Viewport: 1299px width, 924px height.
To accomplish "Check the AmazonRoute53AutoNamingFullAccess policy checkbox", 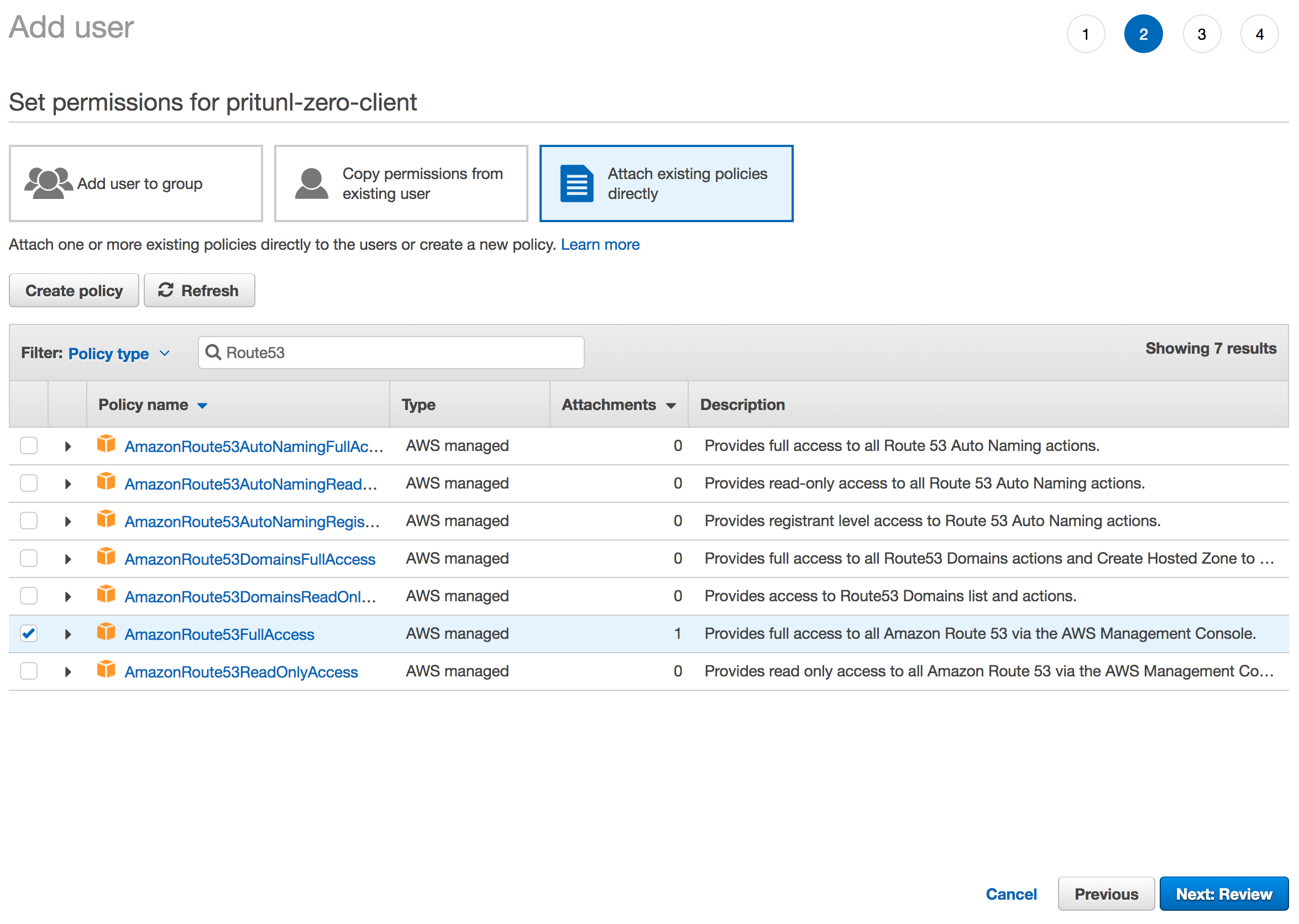I will (x=28, y=445).
